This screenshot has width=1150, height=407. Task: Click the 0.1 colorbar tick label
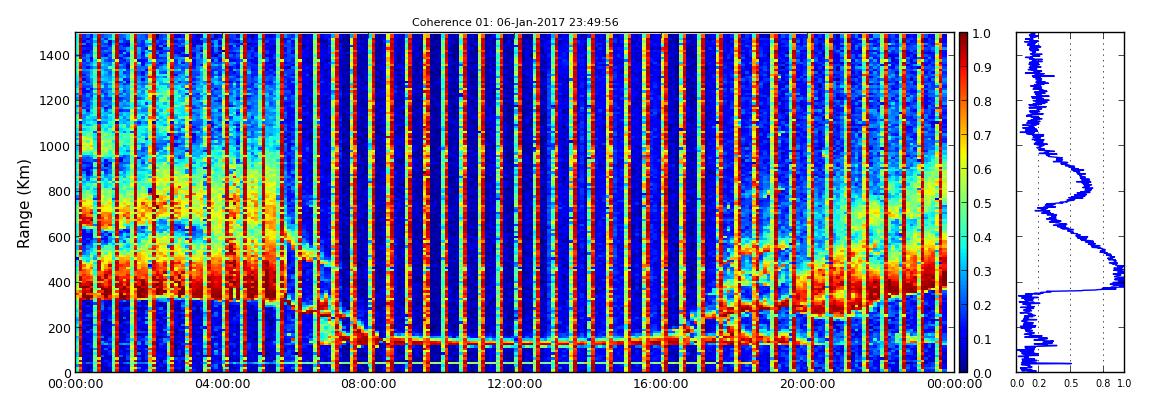coord(981,340)
